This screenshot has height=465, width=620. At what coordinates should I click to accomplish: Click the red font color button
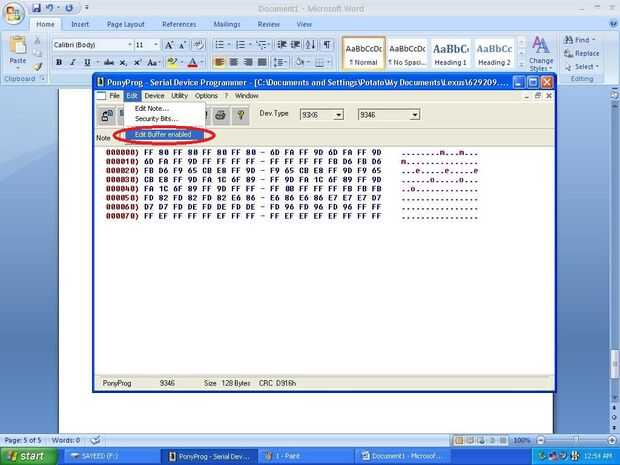tap(193, 62)
